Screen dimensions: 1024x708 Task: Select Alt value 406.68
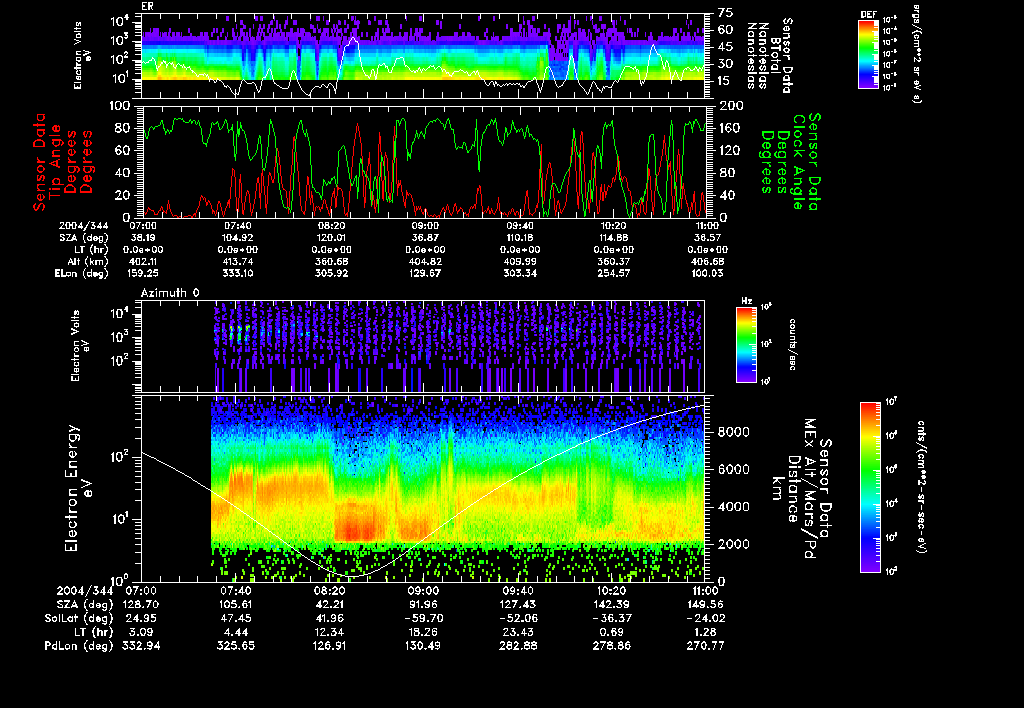click(707, 262)
